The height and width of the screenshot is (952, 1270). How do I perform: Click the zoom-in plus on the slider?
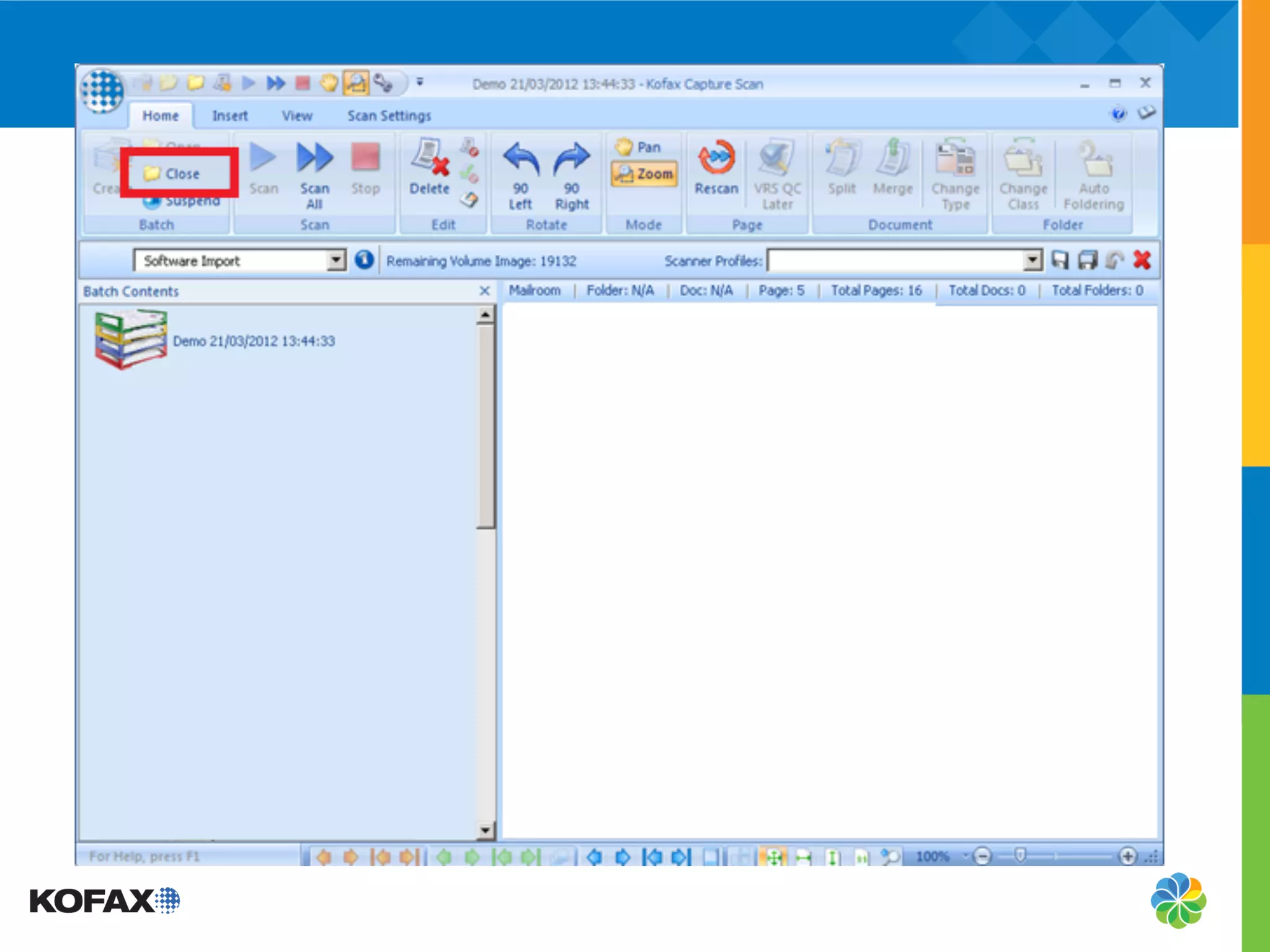(1127, 856)
